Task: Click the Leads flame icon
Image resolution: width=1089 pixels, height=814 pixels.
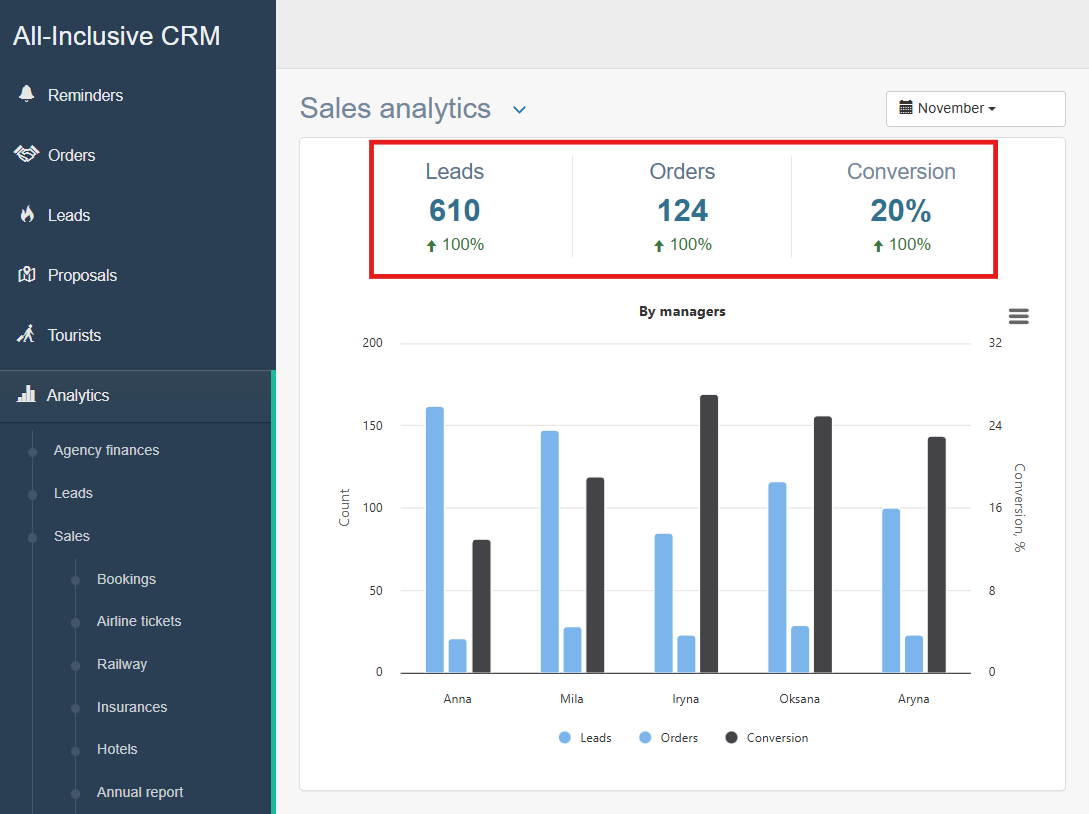Action: click(27, 214)
